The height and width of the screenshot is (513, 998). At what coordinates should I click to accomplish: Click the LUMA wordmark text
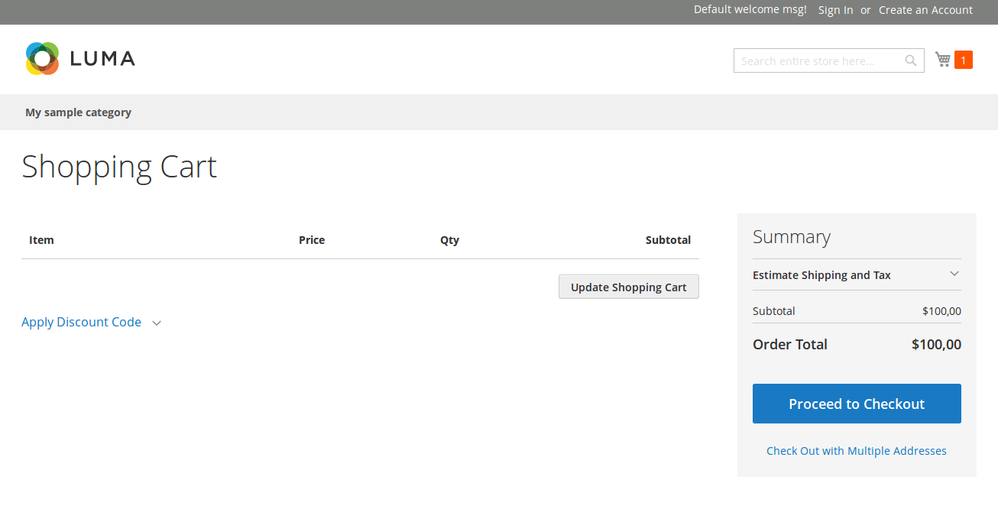coord(102,59)
